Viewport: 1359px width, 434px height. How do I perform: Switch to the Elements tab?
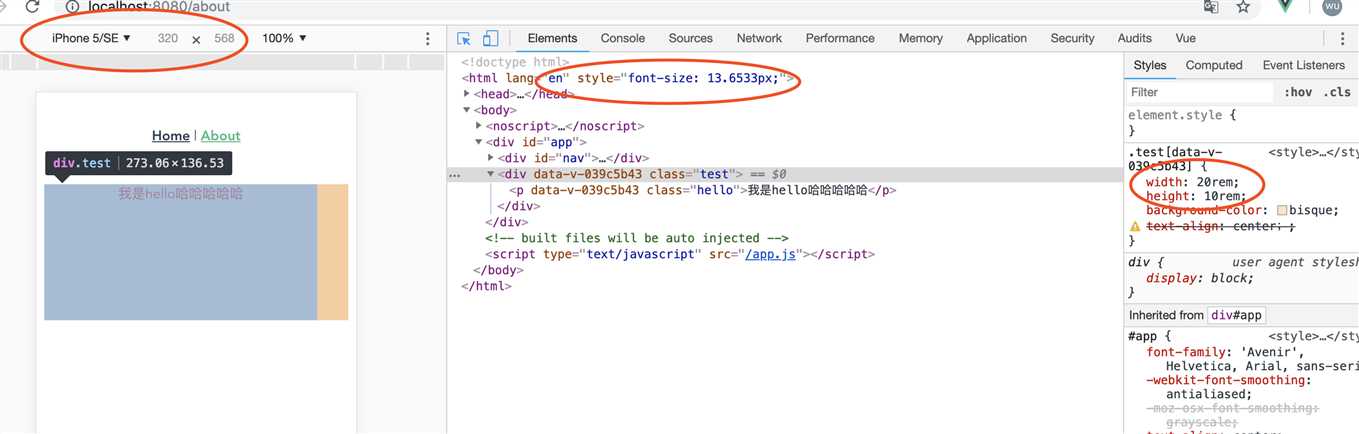[x=552, y=38]
